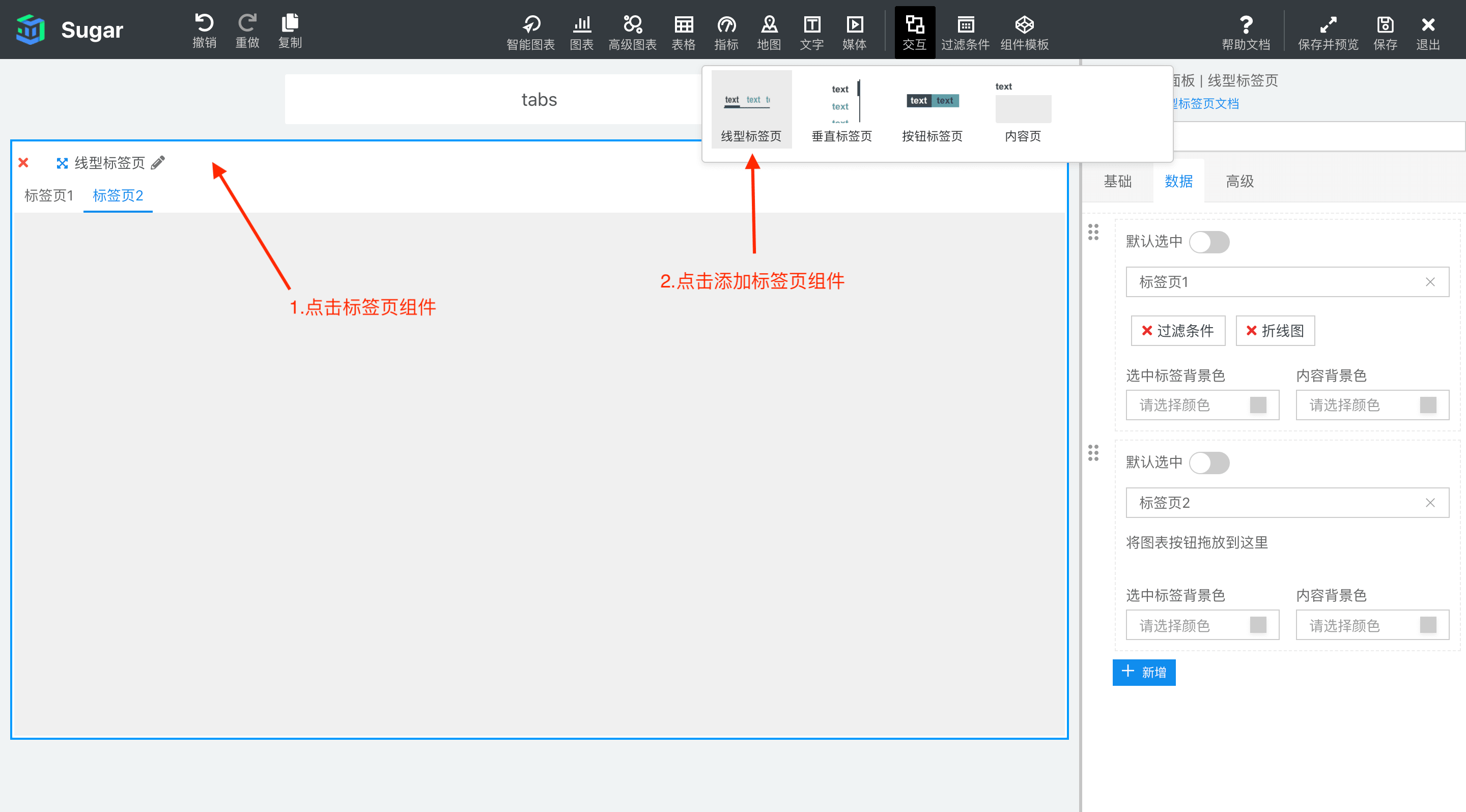Open 帮助文档 help documentation
Image resolution: width=1466 pixels, height=812 pixels.
click(1246, 33)
